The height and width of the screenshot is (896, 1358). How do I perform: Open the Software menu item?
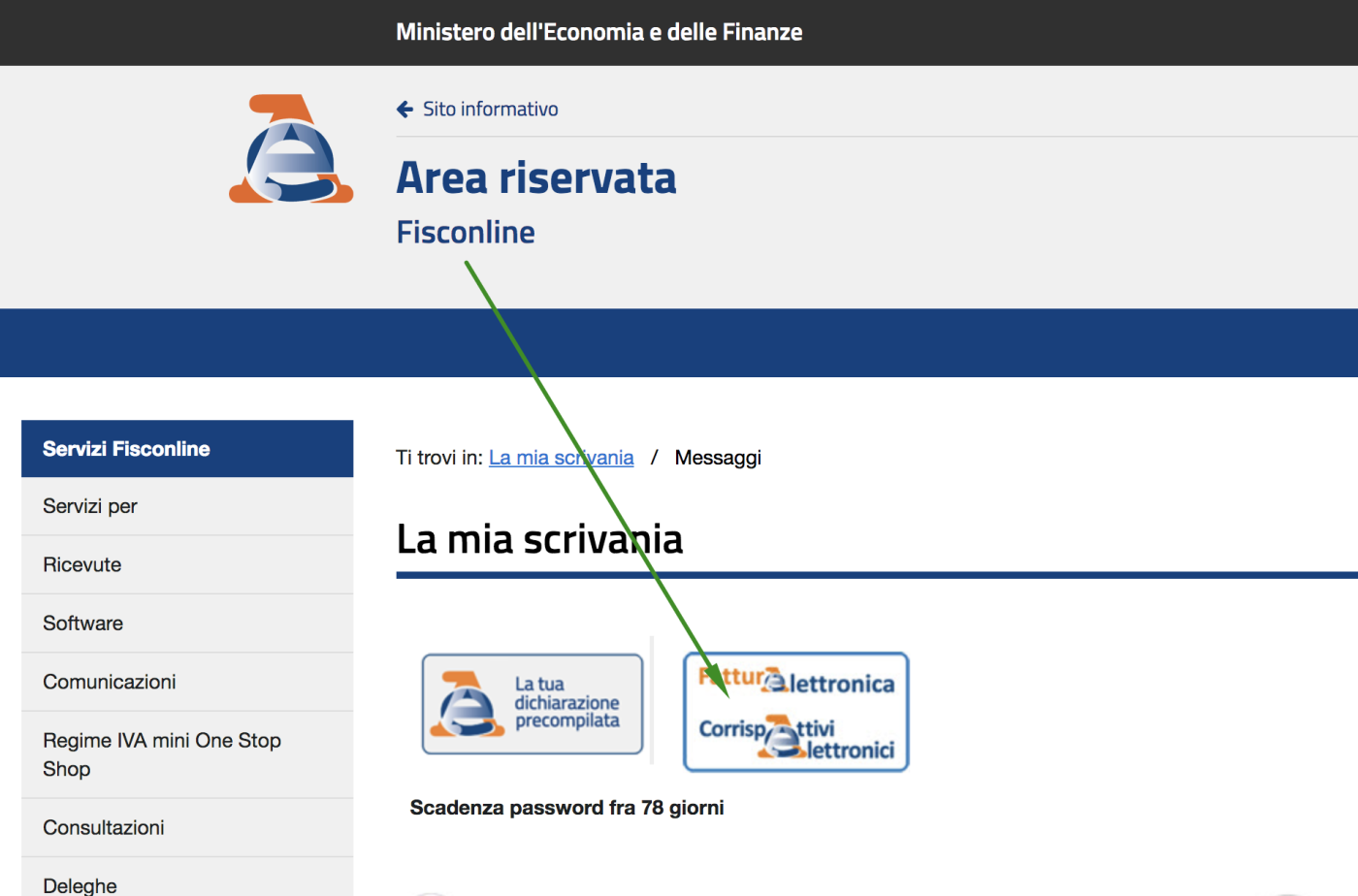click(187, 624)
